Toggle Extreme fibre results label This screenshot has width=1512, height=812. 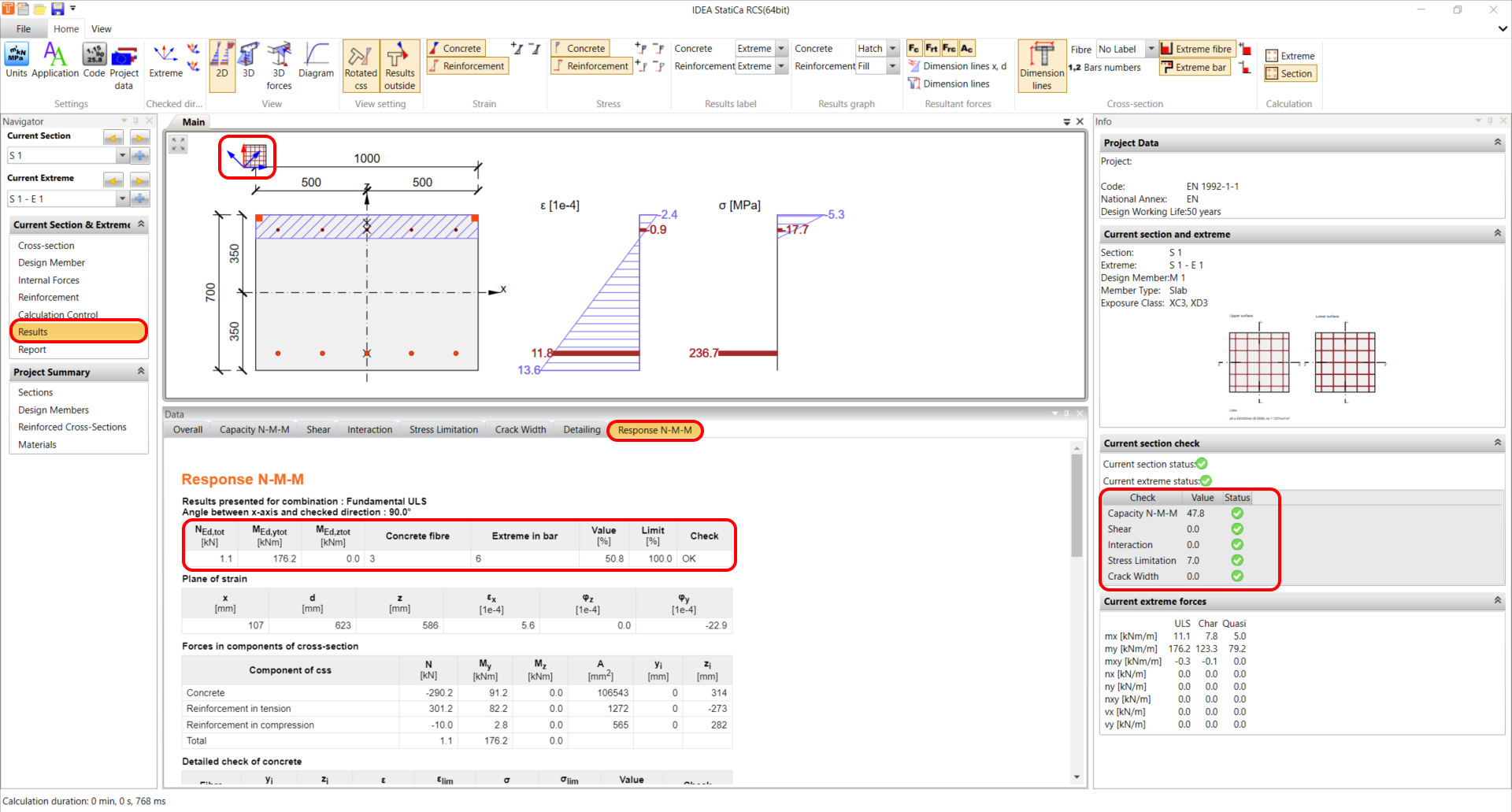tap(1196, 48)
